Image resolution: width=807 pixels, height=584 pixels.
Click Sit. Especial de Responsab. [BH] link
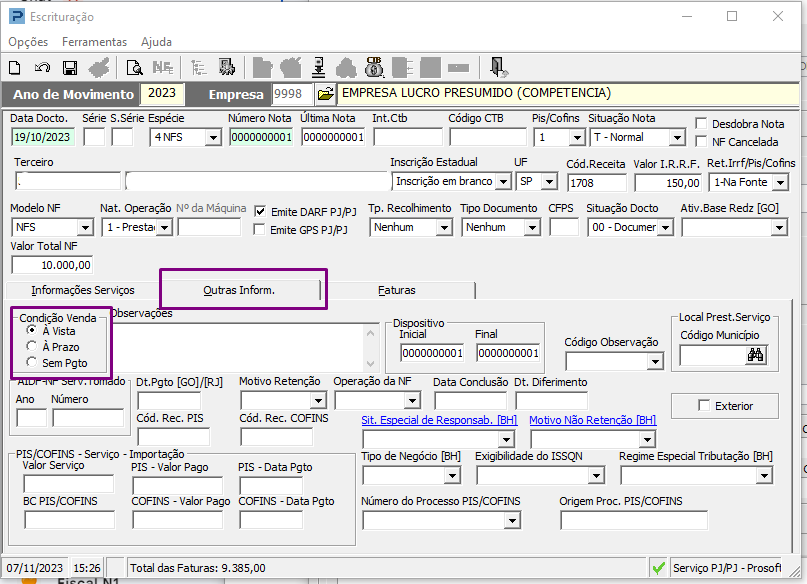coord(437,420)
